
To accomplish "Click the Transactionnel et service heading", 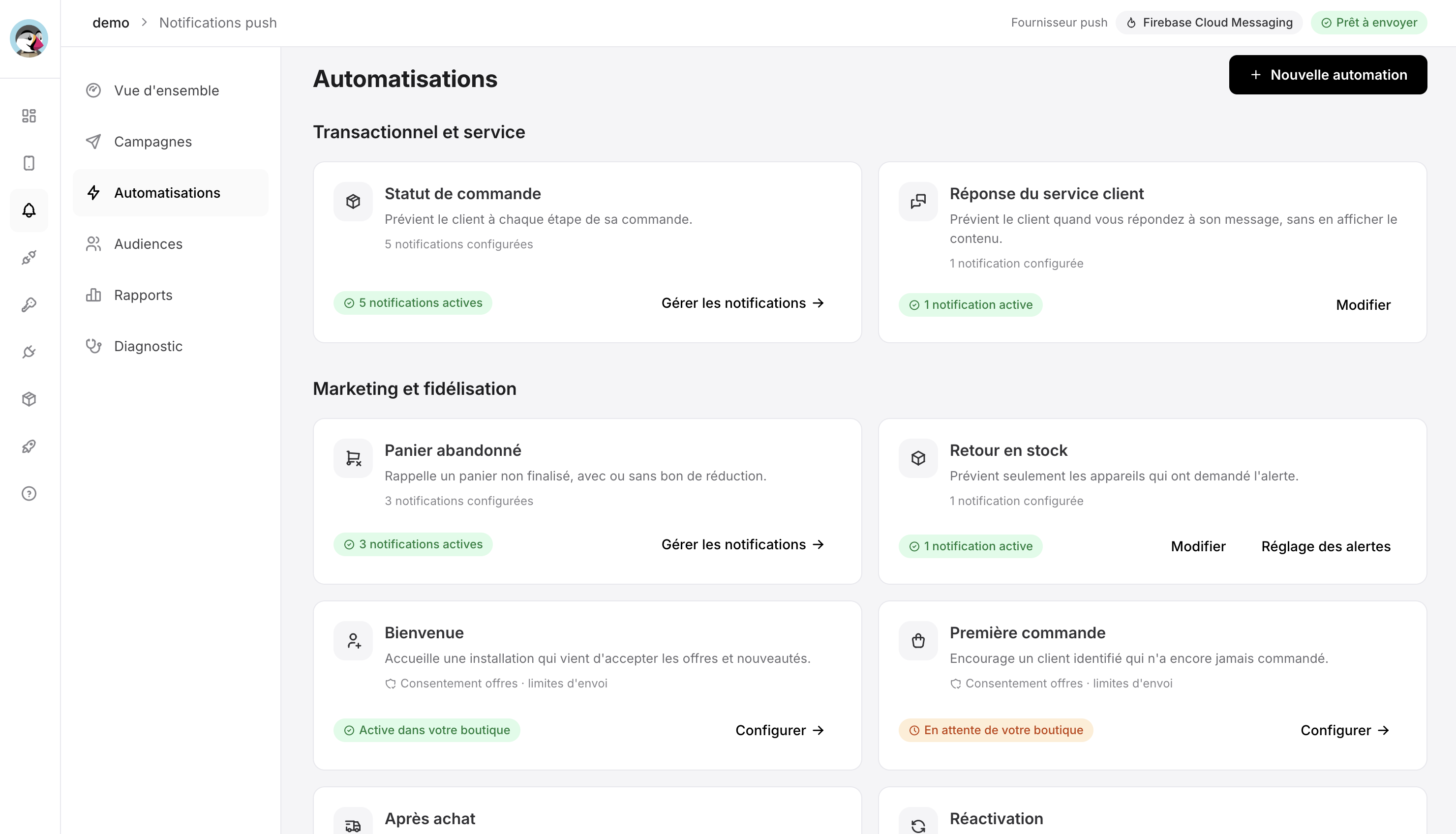I will pyautogui.click(x=419, y=132).
